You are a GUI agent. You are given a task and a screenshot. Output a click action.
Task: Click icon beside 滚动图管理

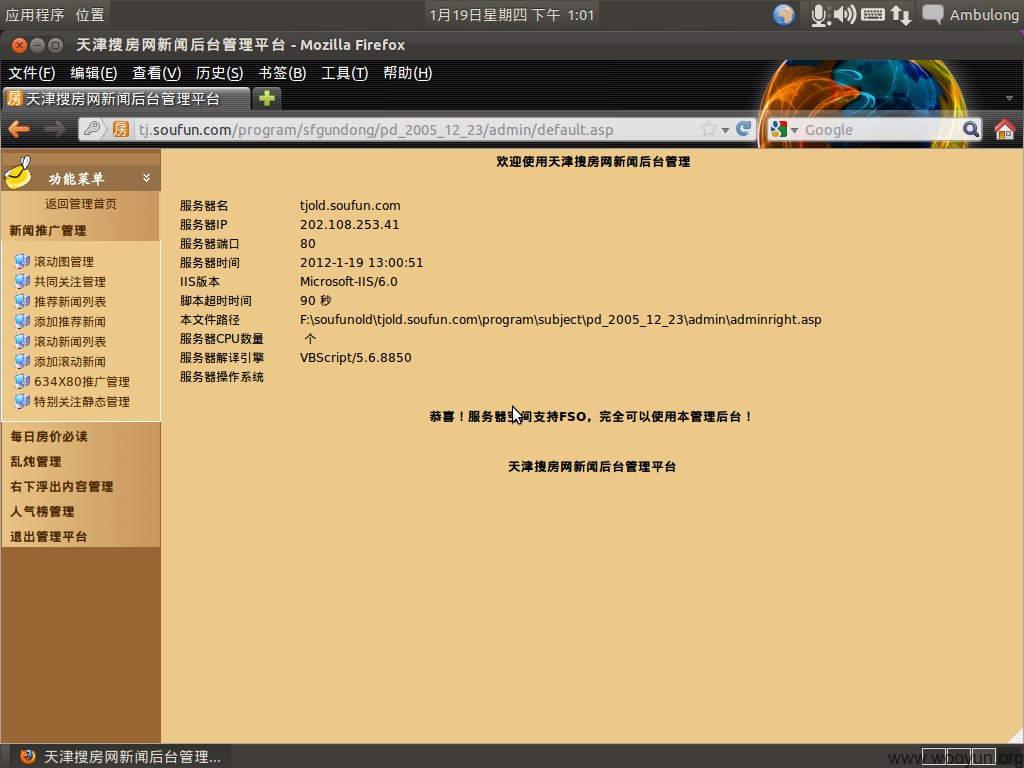22,261
